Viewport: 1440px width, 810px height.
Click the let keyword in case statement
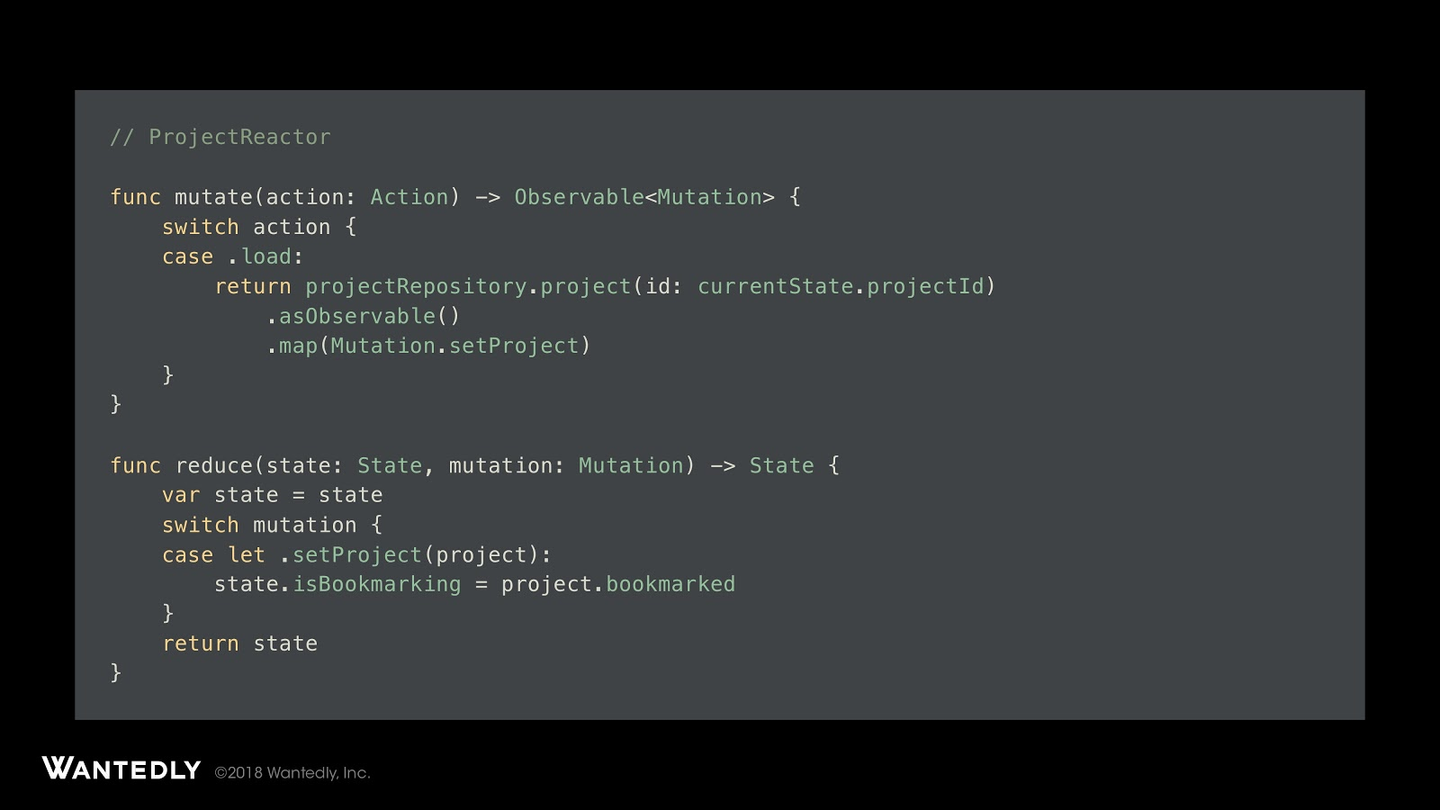(x=246, y=555)
